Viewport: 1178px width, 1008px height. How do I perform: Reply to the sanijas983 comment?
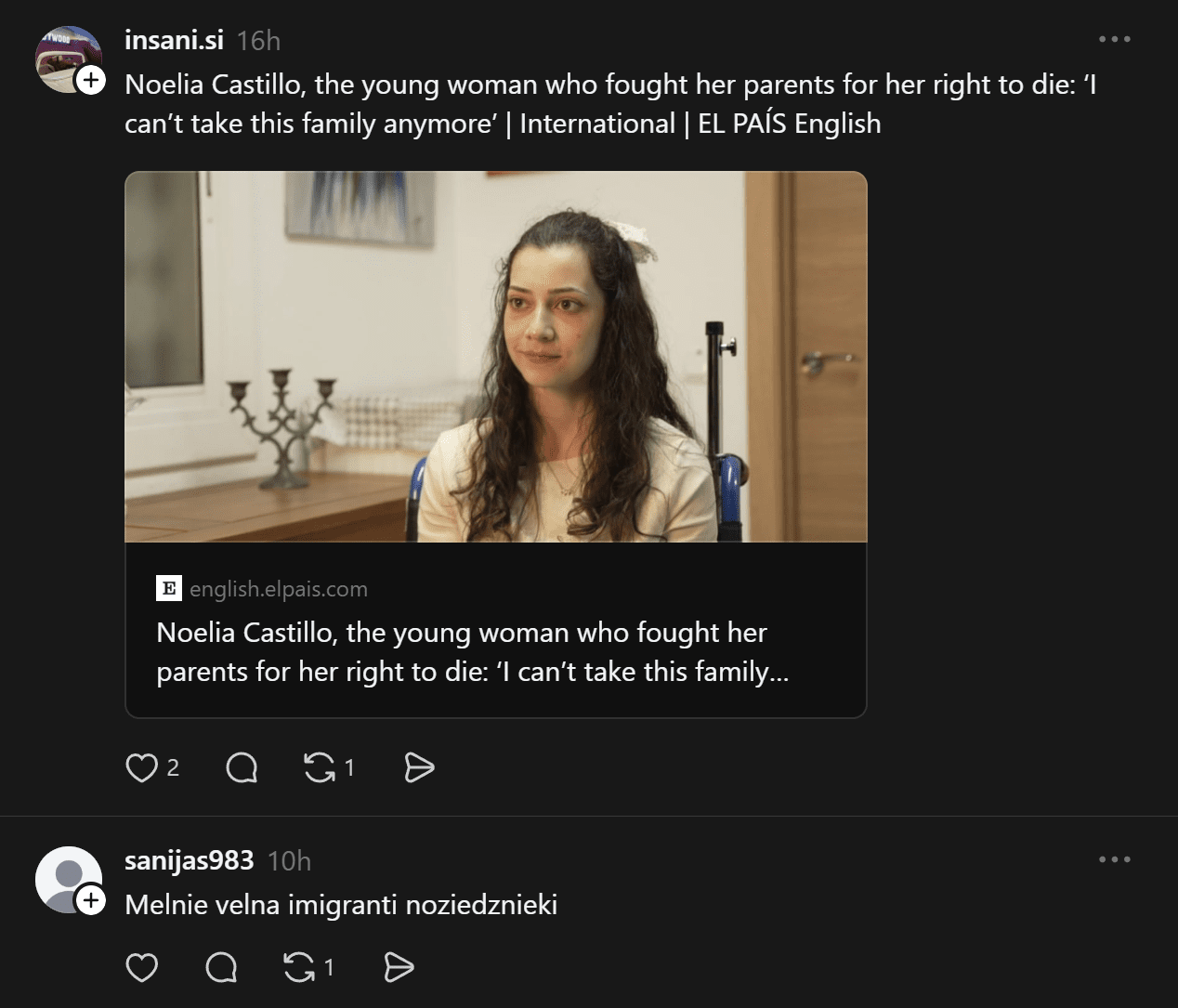point(221,968)
